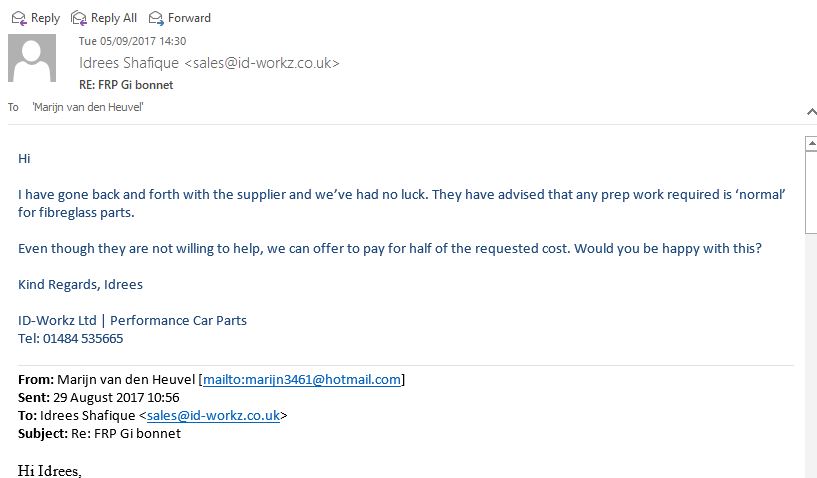Click the subject line RE: FRP Gi bonnet
The height and width of the screenshot is (478, 817).
126,85
